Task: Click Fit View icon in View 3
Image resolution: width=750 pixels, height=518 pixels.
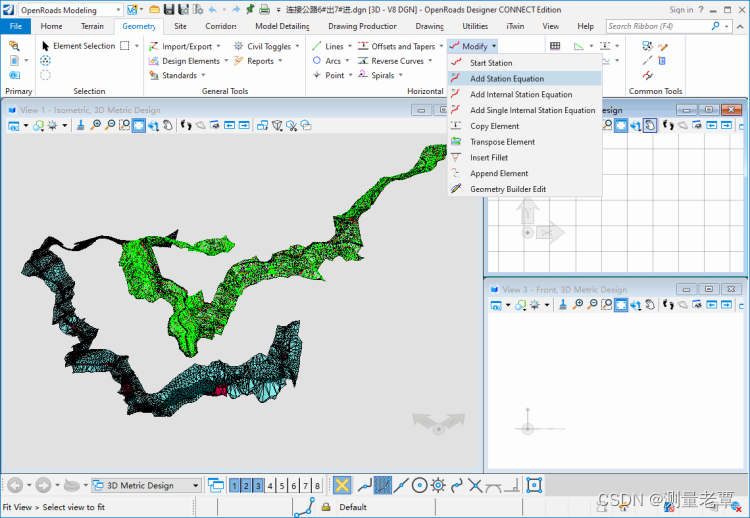Action: coord(621,305)
